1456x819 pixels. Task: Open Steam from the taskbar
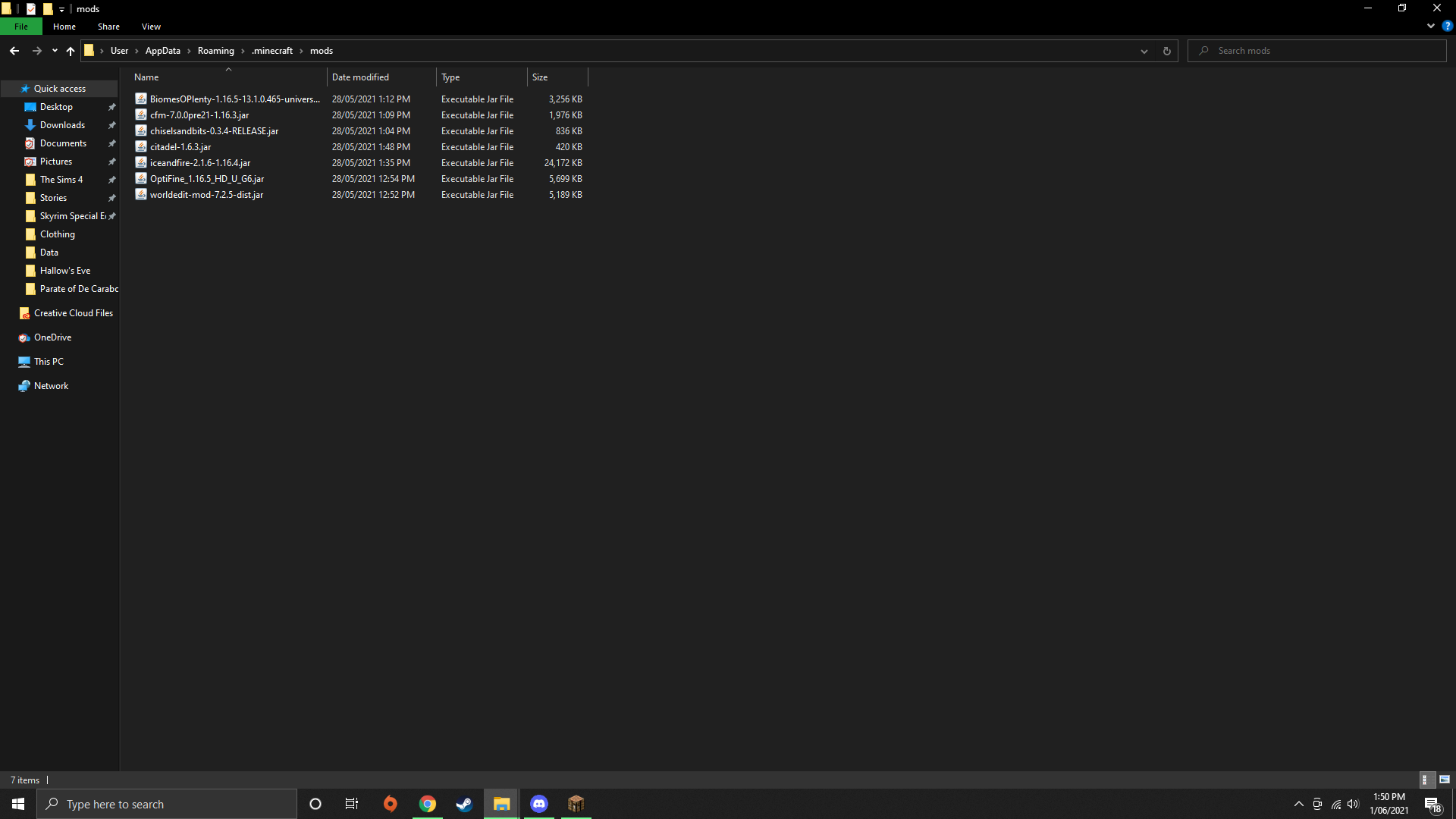[464, 804]
